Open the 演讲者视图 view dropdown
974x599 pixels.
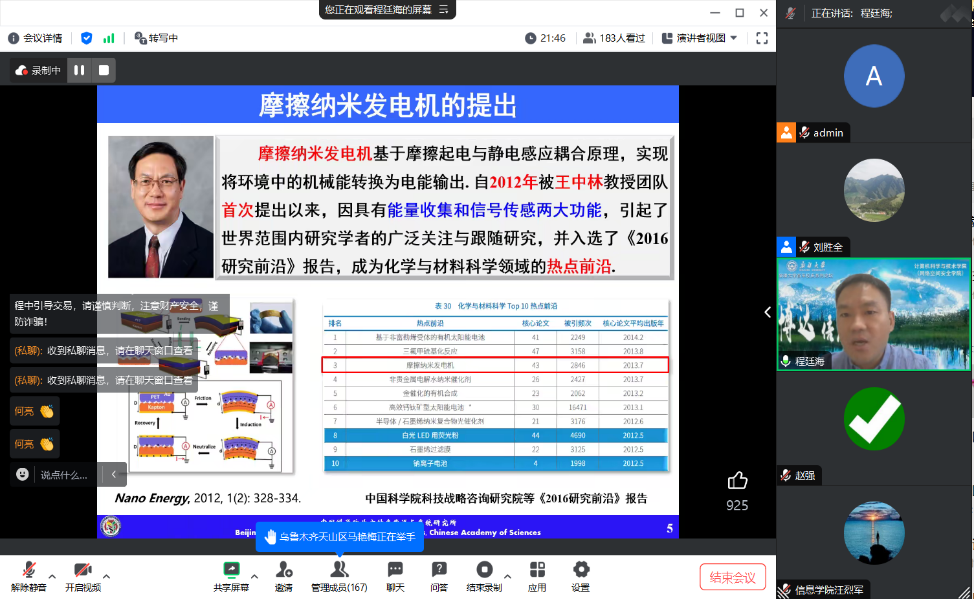coord(706,38)
